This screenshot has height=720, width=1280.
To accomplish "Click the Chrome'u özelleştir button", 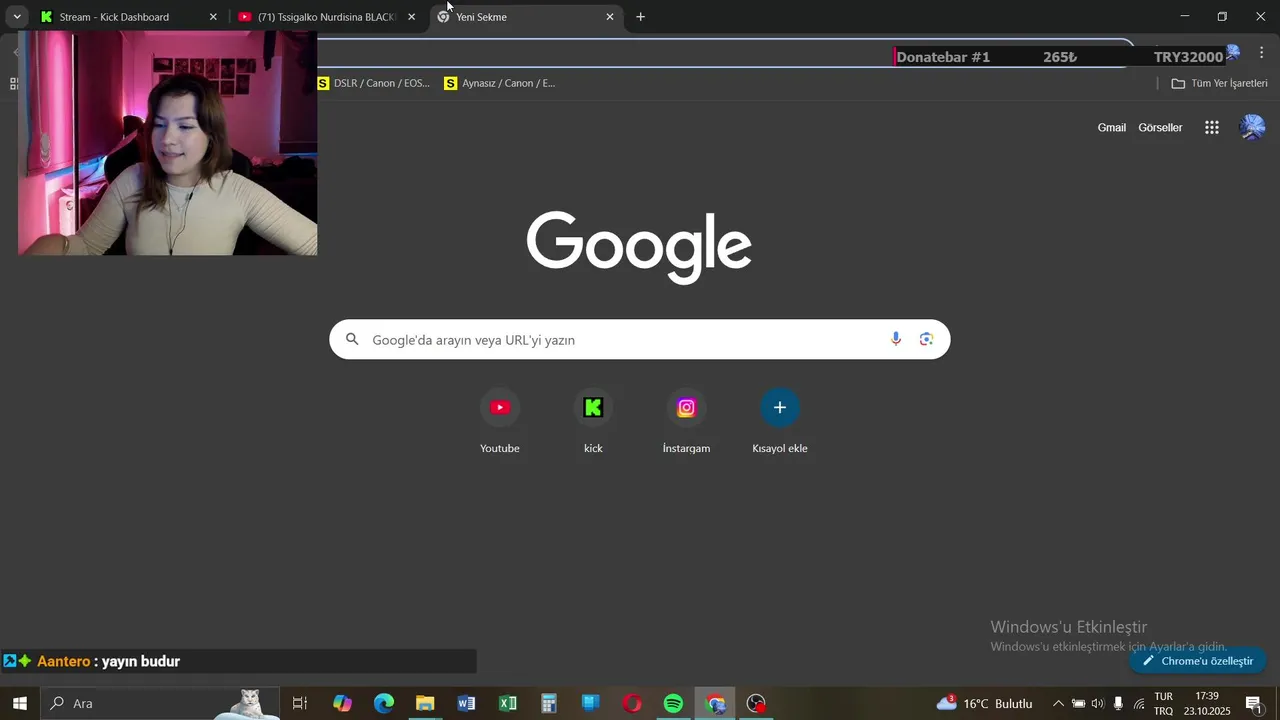I will point(1198,661).
